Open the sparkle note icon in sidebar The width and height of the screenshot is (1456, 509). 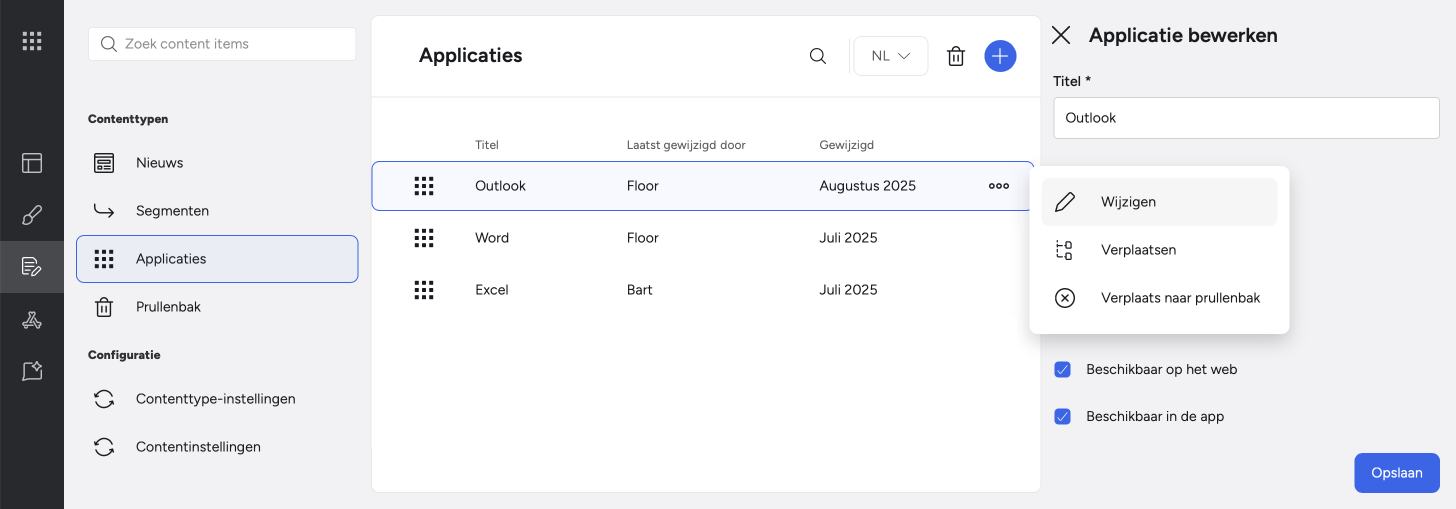click(32, 372)
